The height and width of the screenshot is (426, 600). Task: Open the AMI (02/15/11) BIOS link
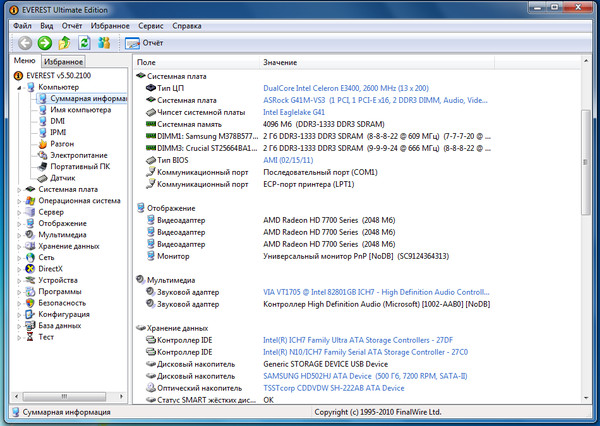click(288, 160)
